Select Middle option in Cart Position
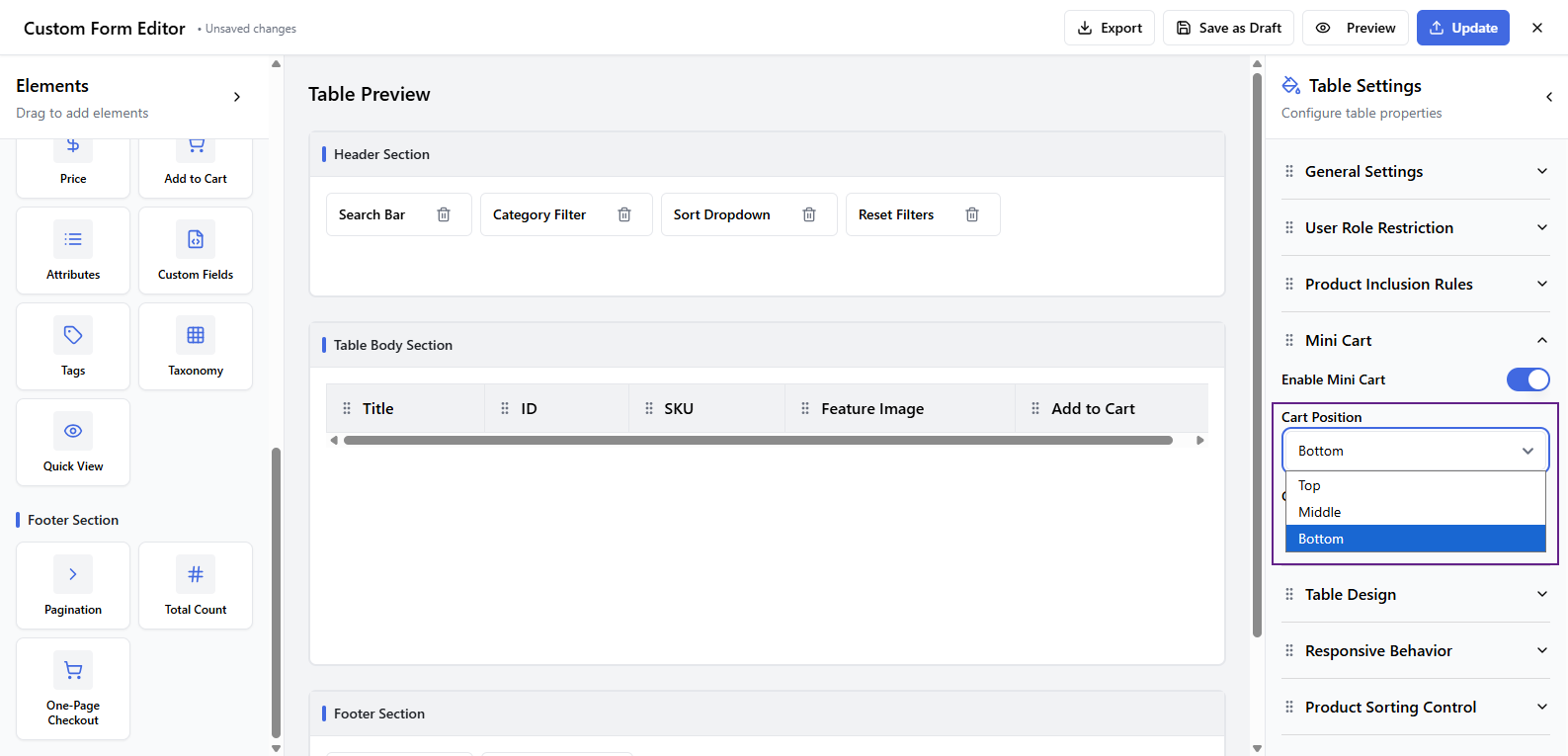Image resolution: width=1568 pixels, height=756 pixels. click(1320, 512)
